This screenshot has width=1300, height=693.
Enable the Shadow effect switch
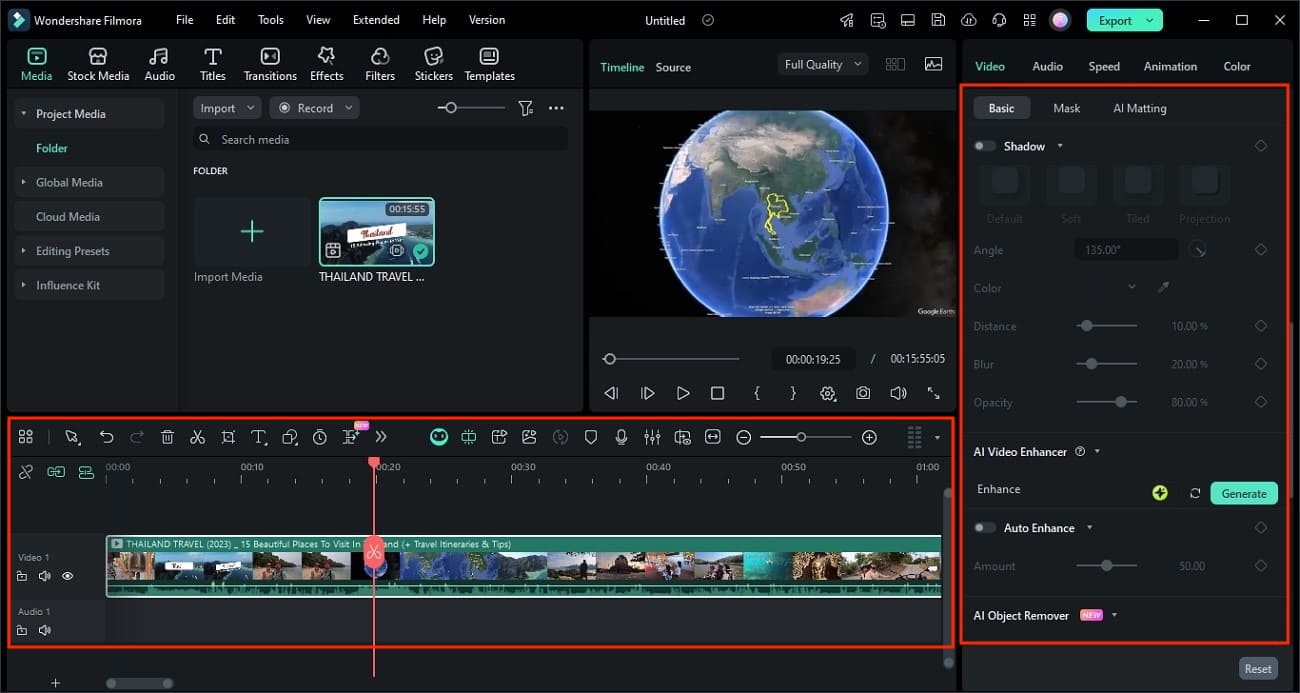983,145
